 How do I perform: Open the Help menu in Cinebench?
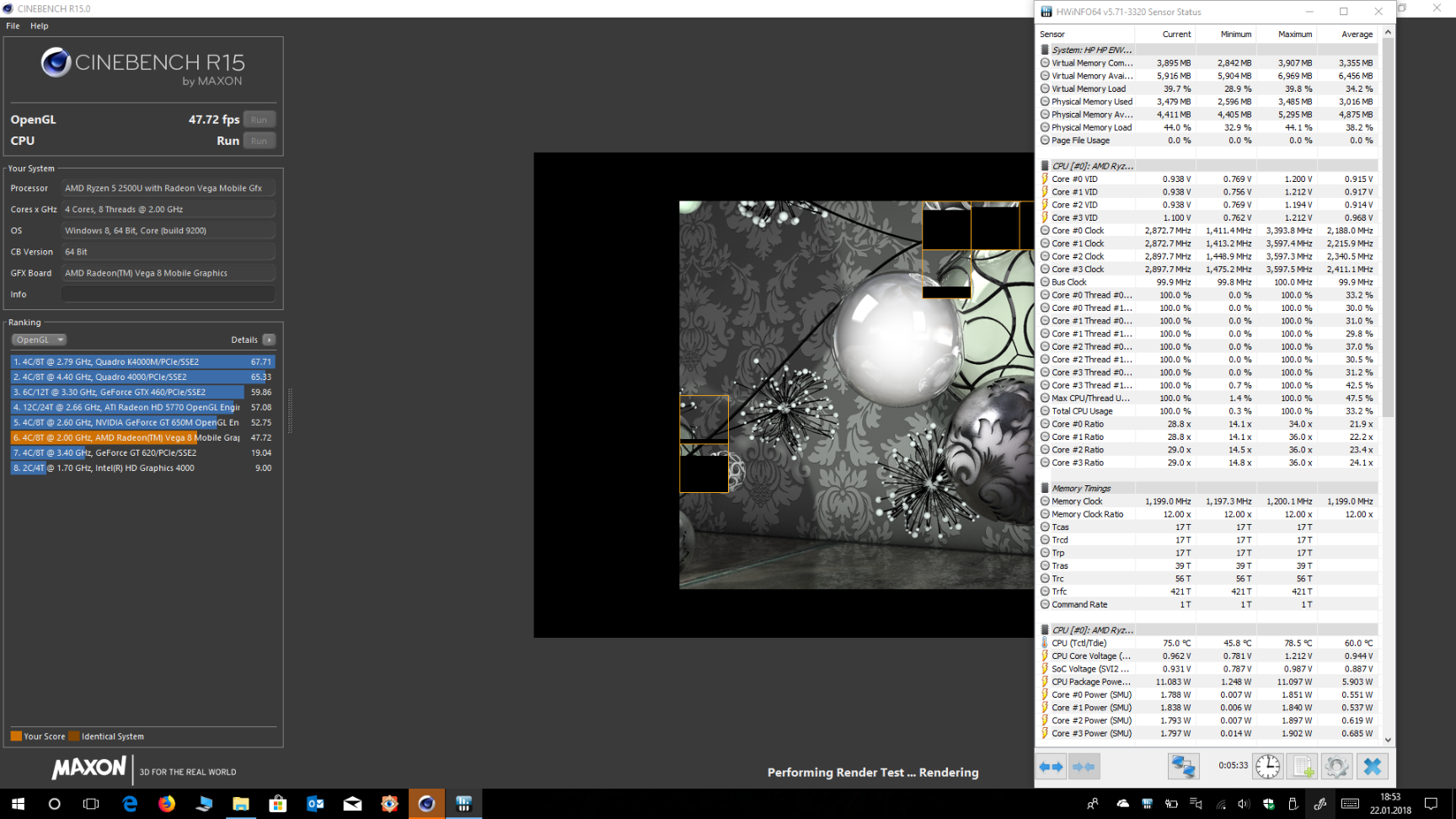tap(40, 26)
